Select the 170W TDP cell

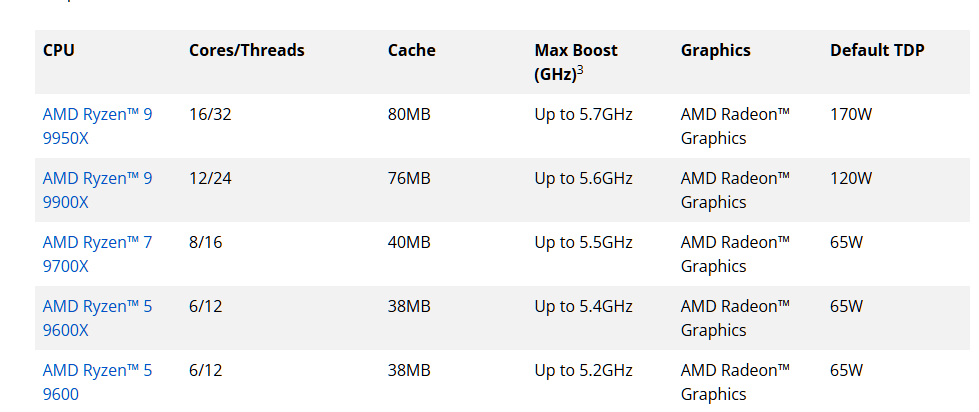[x=850, y=114]
